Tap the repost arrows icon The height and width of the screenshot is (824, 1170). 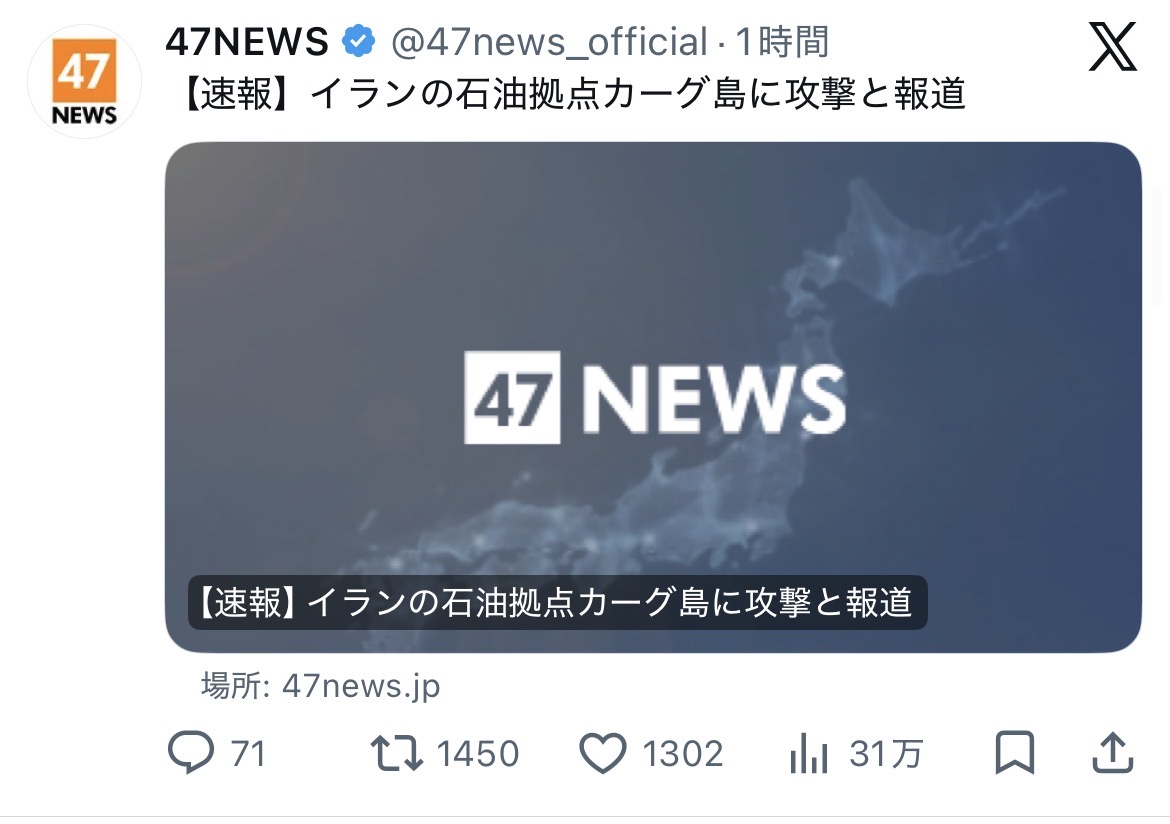click(397, 752)
